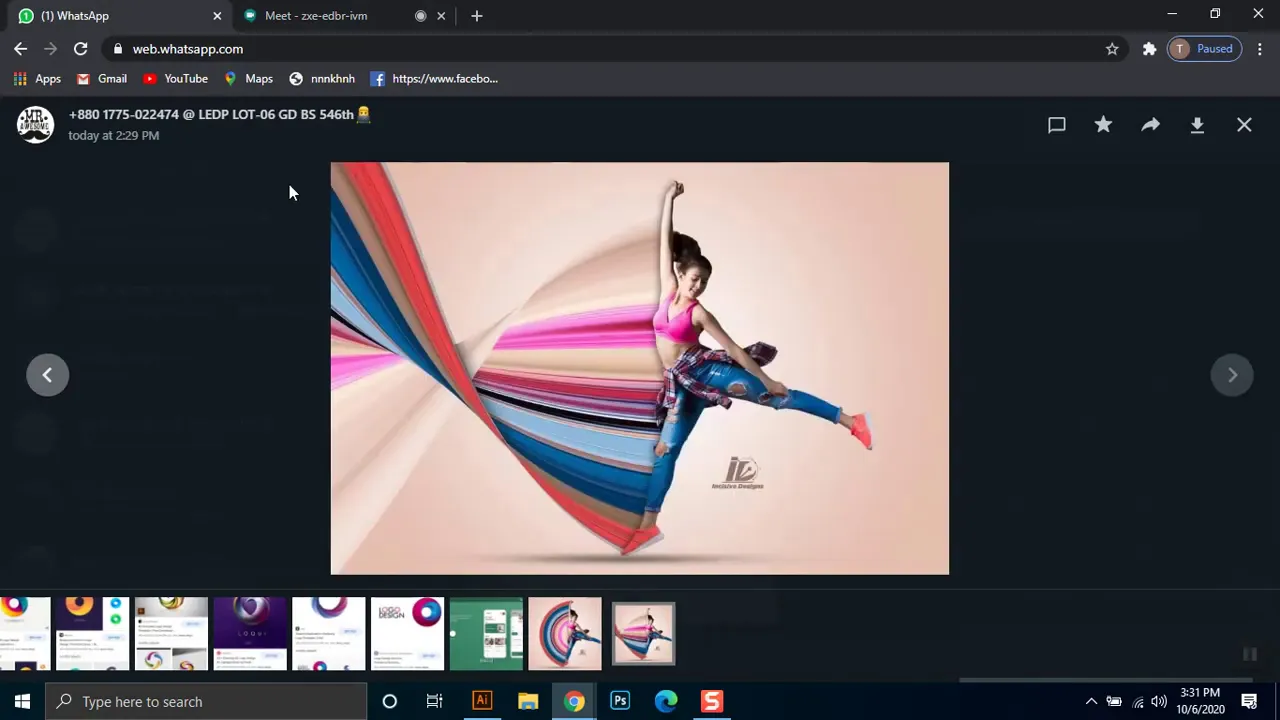
Task: Select the purple LOQUI logo thumbnail
Action: point(250,634)
